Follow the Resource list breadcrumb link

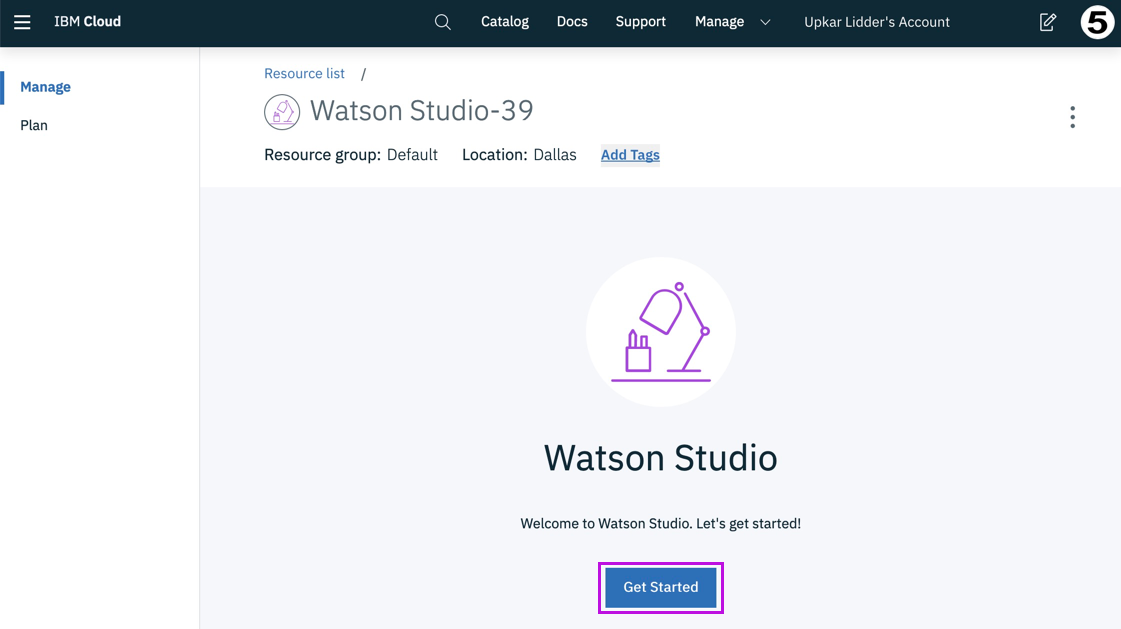[304, 74]
